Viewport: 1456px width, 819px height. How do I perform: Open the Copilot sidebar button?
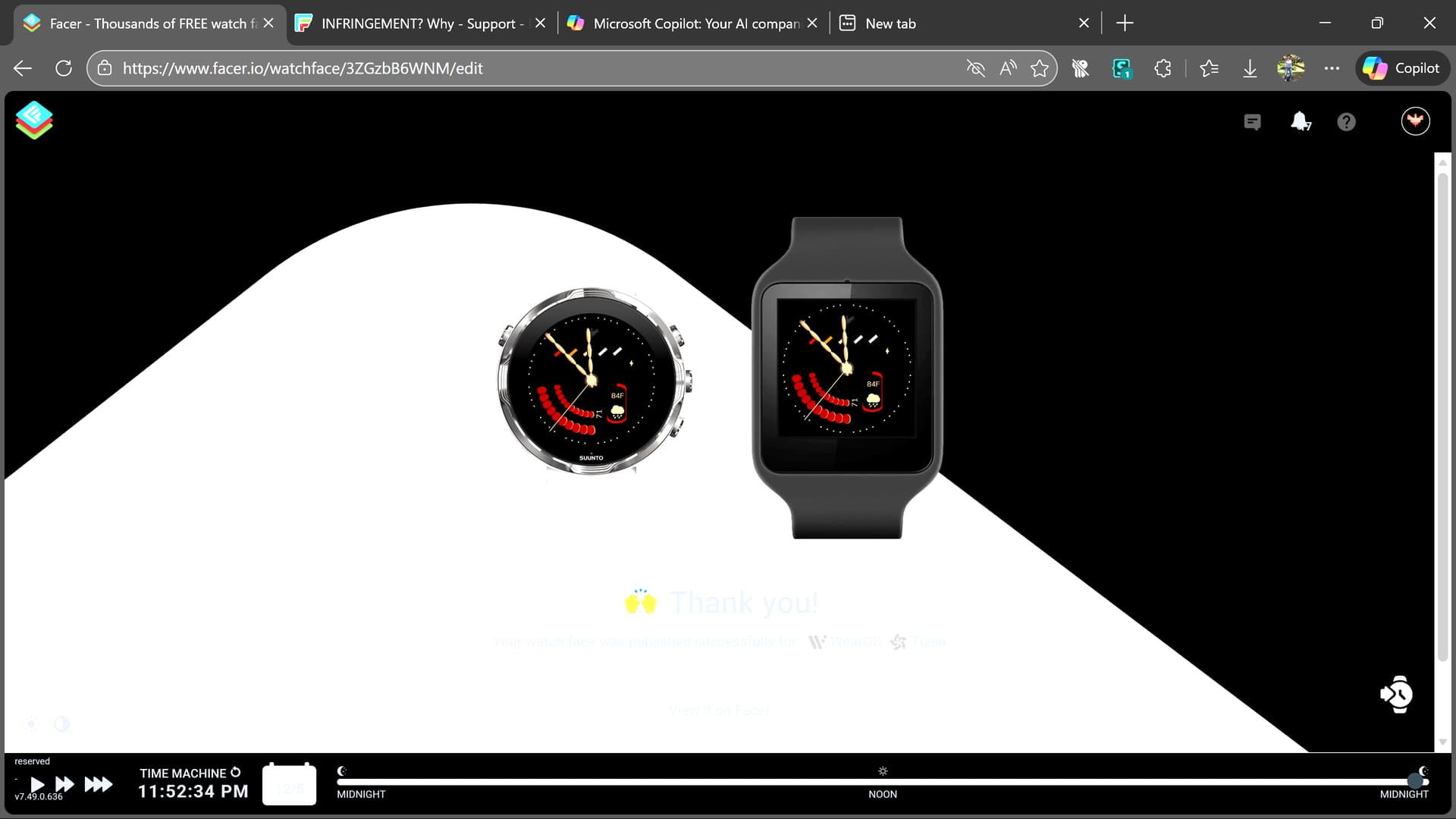[x=1402, y=68]
